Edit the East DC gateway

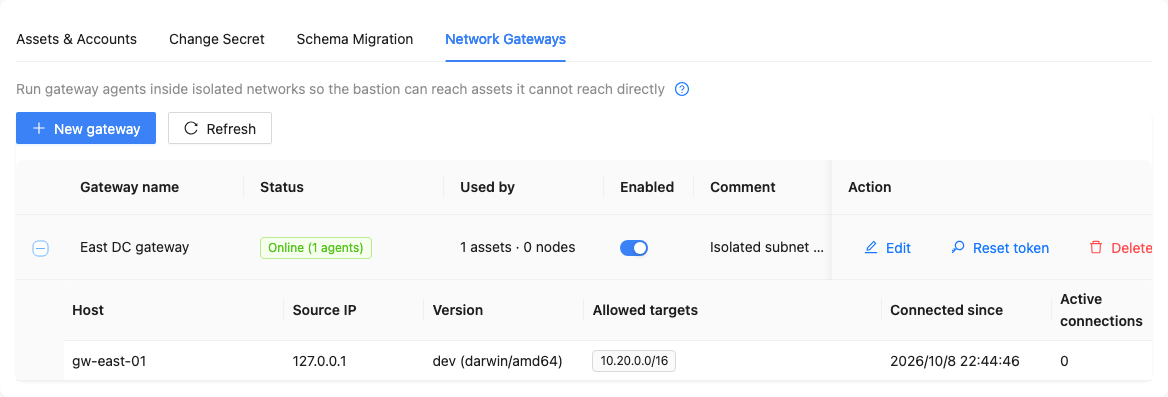pyautogui.click(x=887, y=248)
